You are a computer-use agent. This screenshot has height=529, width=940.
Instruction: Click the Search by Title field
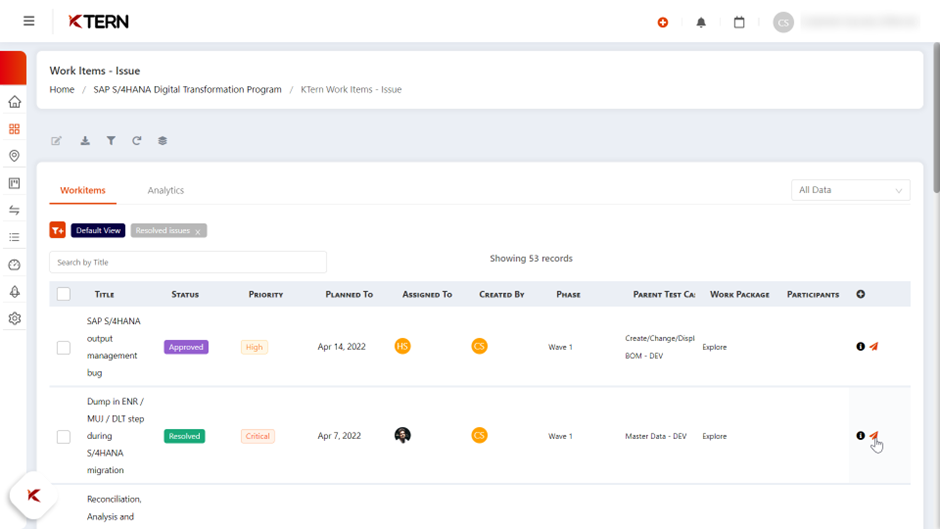(x=188, y=262)
